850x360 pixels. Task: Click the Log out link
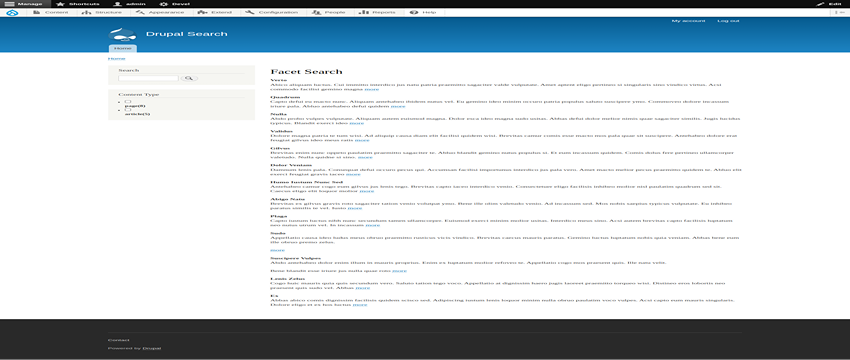[728, 21]
